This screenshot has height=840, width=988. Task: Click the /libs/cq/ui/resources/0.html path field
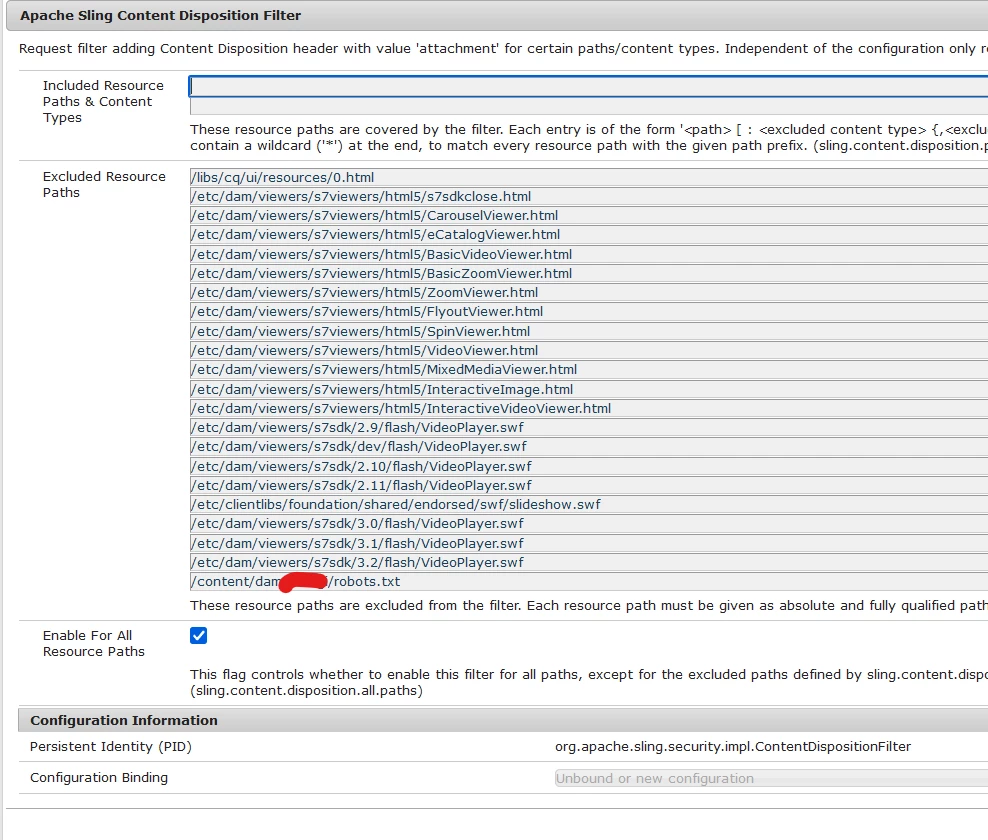589,177
